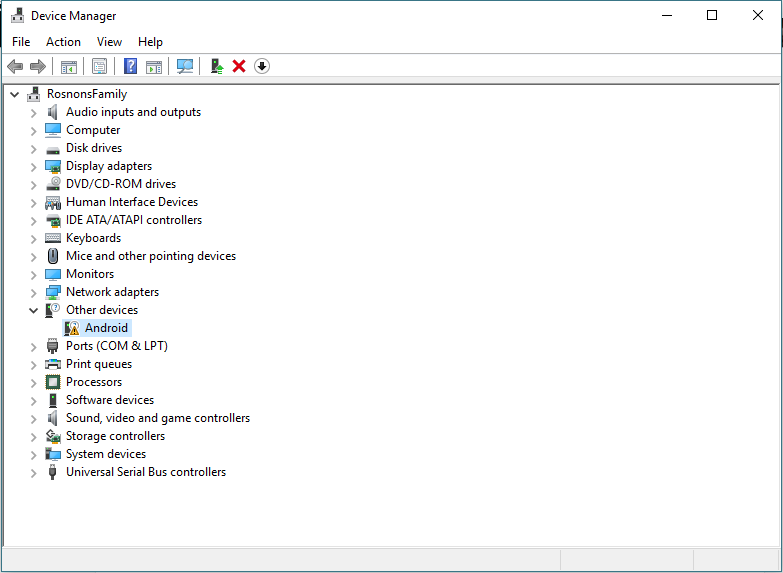Open the File menu
The height and width of the screenshot is (573, 783).
click(x=21, y=42)
